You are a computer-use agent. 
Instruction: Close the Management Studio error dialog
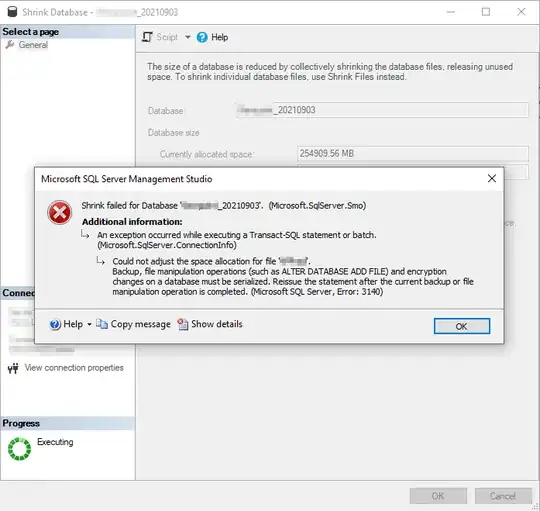(492, 178)
